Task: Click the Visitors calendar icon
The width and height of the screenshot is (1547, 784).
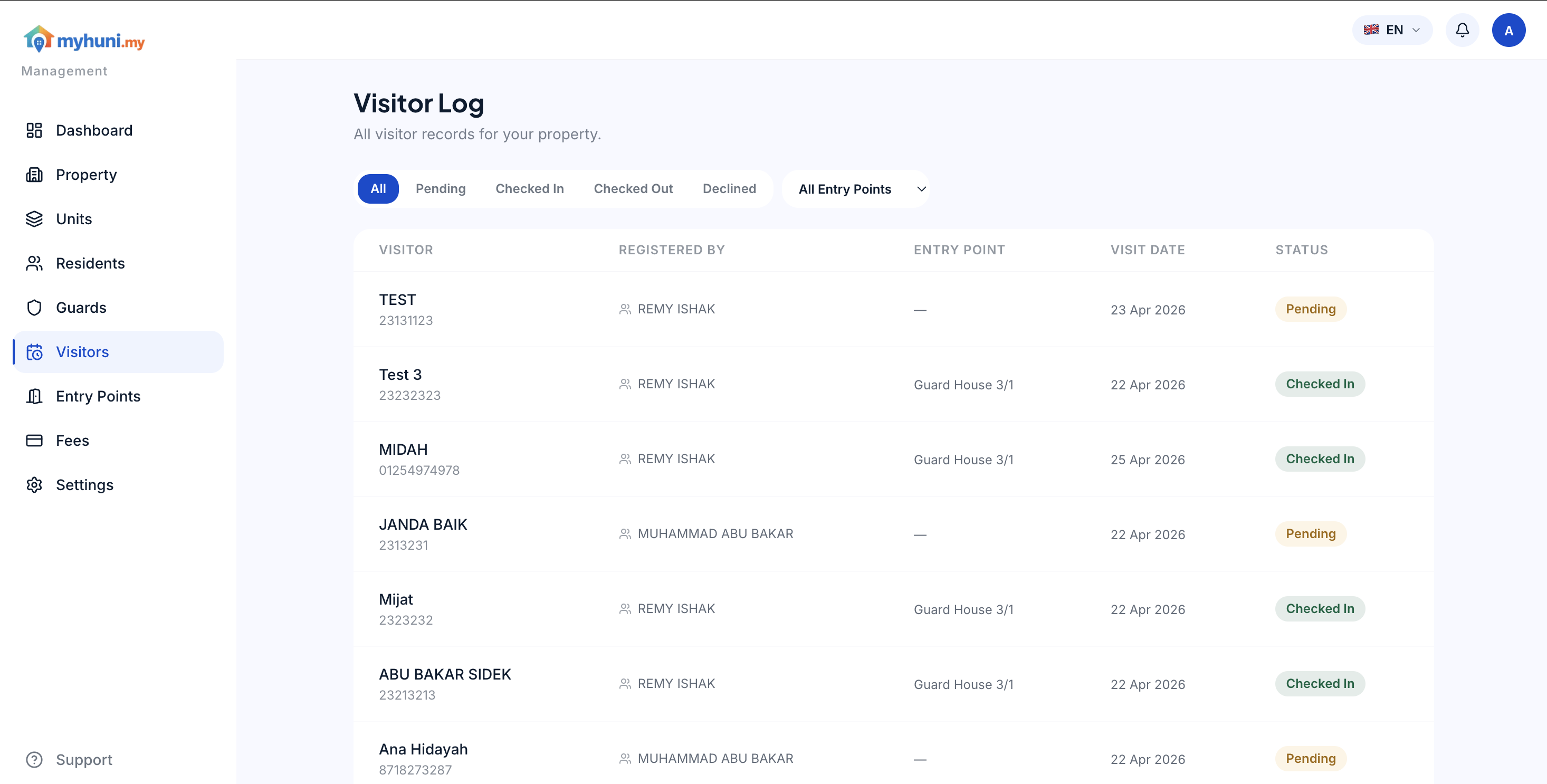Action: click(x=34, y=352)
